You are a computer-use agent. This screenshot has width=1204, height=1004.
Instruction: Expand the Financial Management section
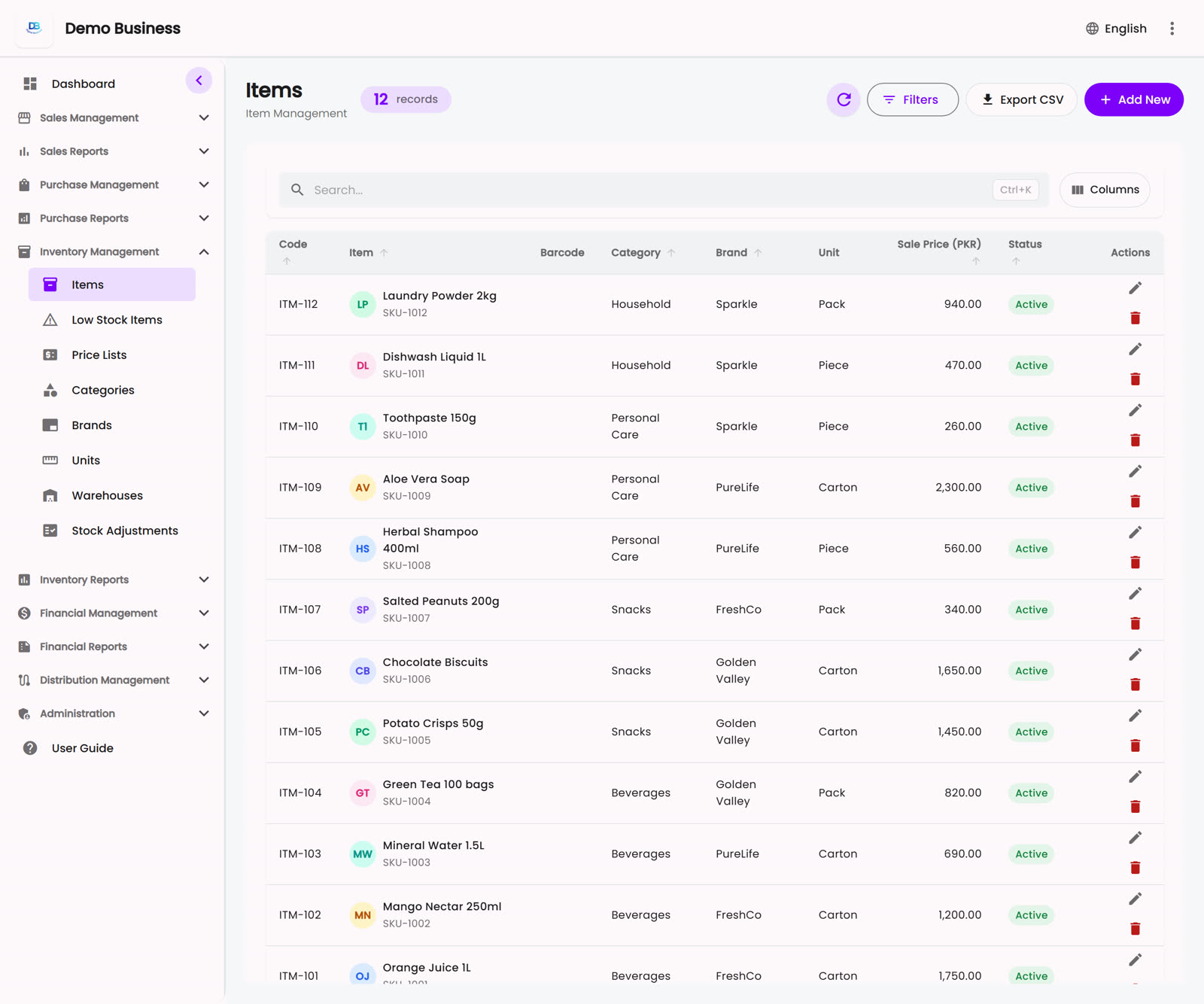[x=113, y=613]
